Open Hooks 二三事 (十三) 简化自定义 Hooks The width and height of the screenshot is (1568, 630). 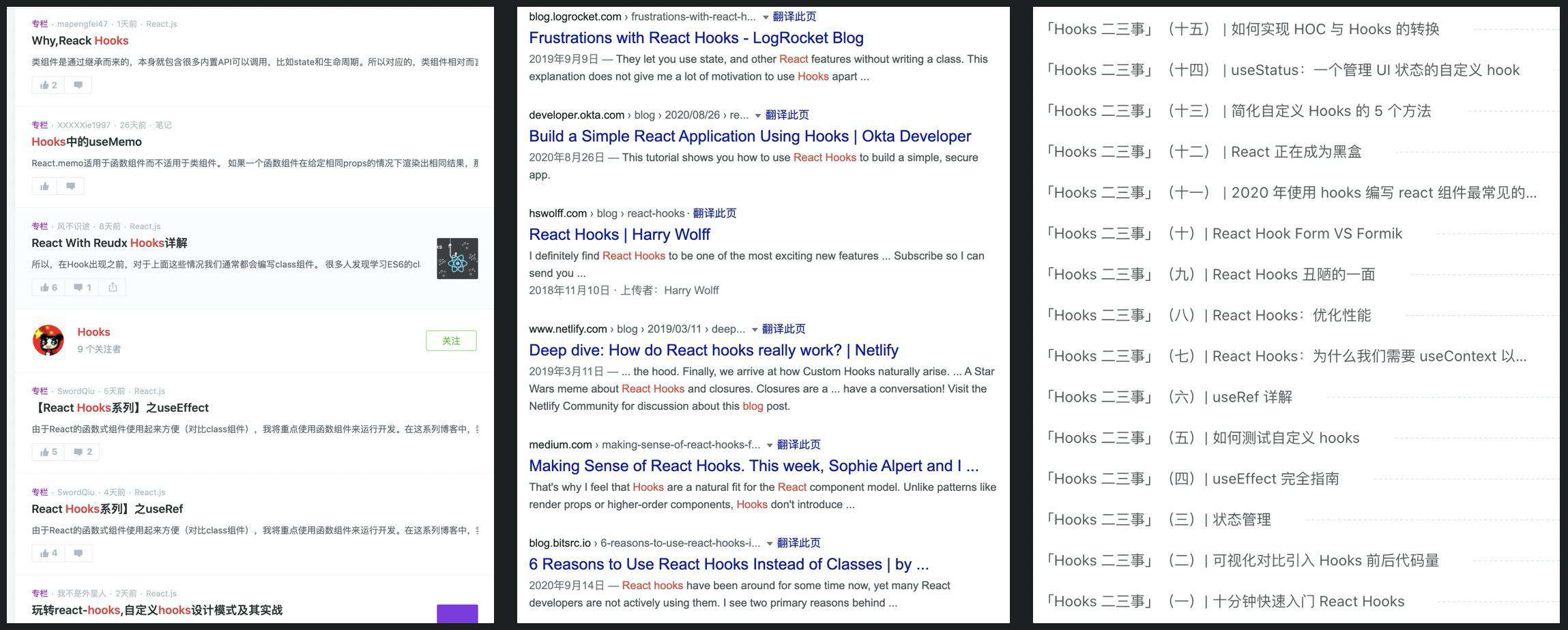(x=1238, y=110)
